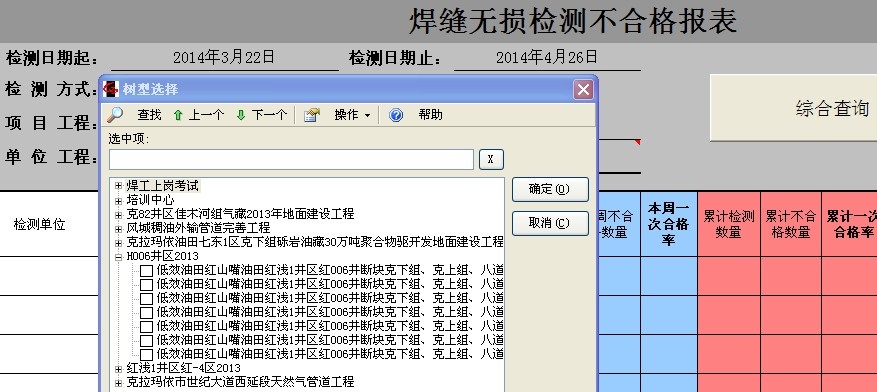Choose 下一个 in the toolbar
Screen dimensions: 877x392
(x=269, y=115)
